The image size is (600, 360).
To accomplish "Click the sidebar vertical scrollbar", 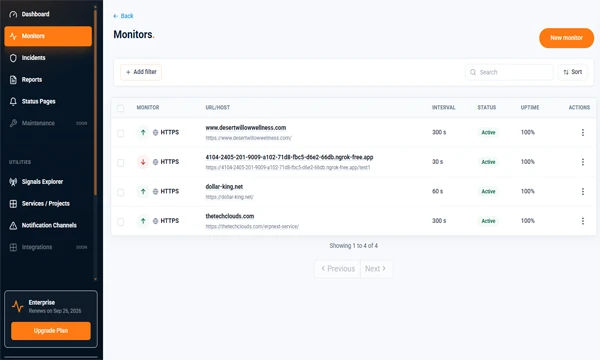I will 95,103.
